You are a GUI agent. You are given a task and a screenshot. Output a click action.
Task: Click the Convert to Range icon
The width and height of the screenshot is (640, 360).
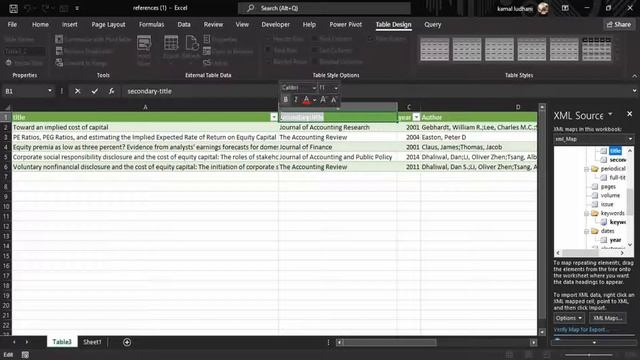coord(59,63)
